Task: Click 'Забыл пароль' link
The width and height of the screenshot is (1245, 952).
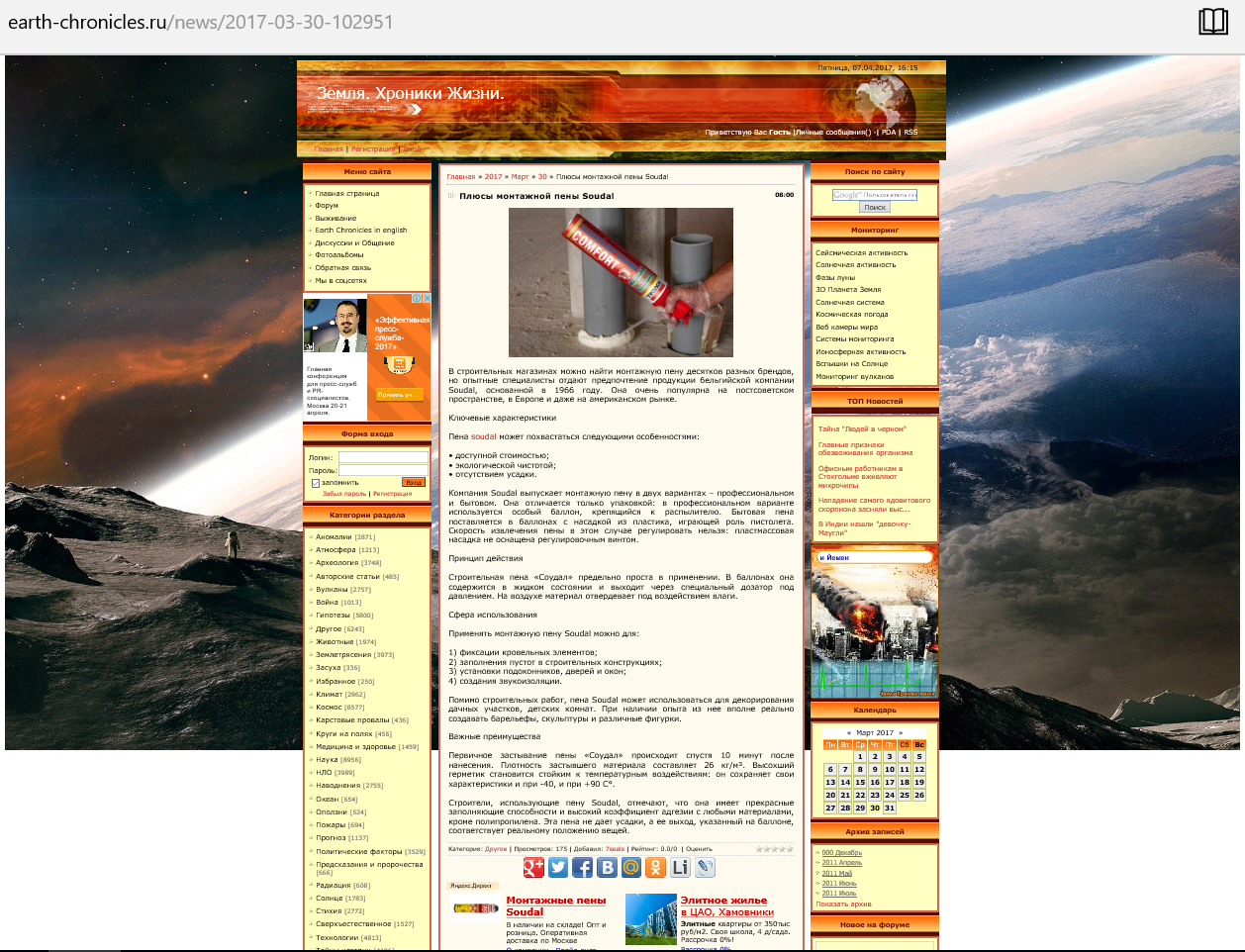Action: (344, 494)
